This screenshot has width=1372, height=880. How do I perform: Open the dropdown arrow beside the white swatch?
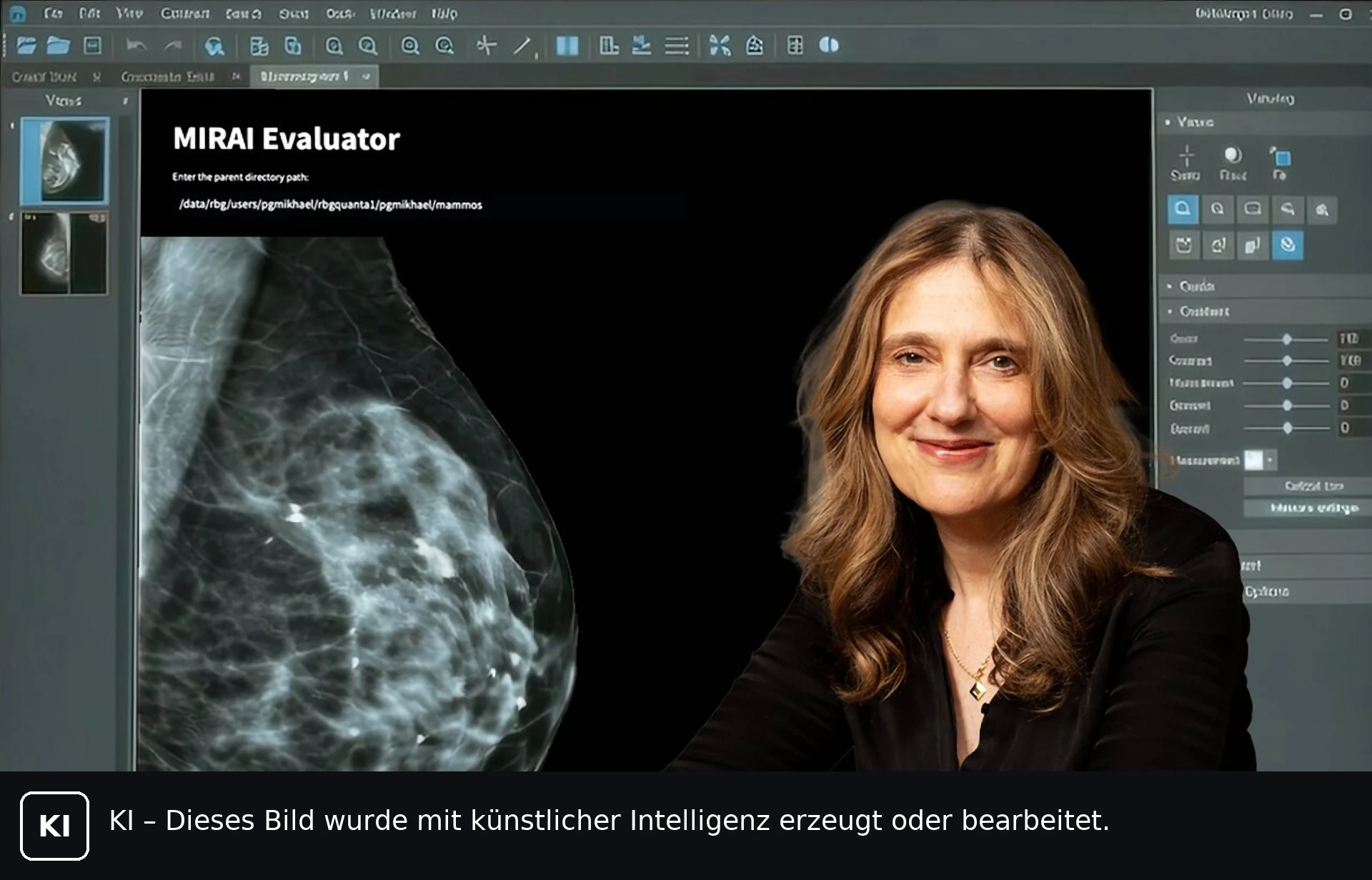[x=1270, y=461]
